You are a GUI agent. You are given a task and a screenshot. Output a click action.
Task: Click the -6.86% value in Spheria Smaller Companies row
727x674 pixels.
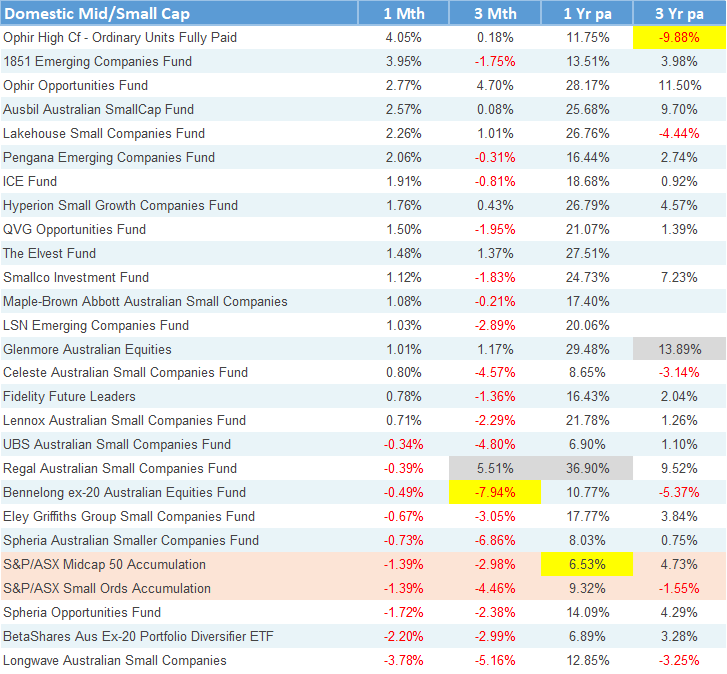[495, 540]
